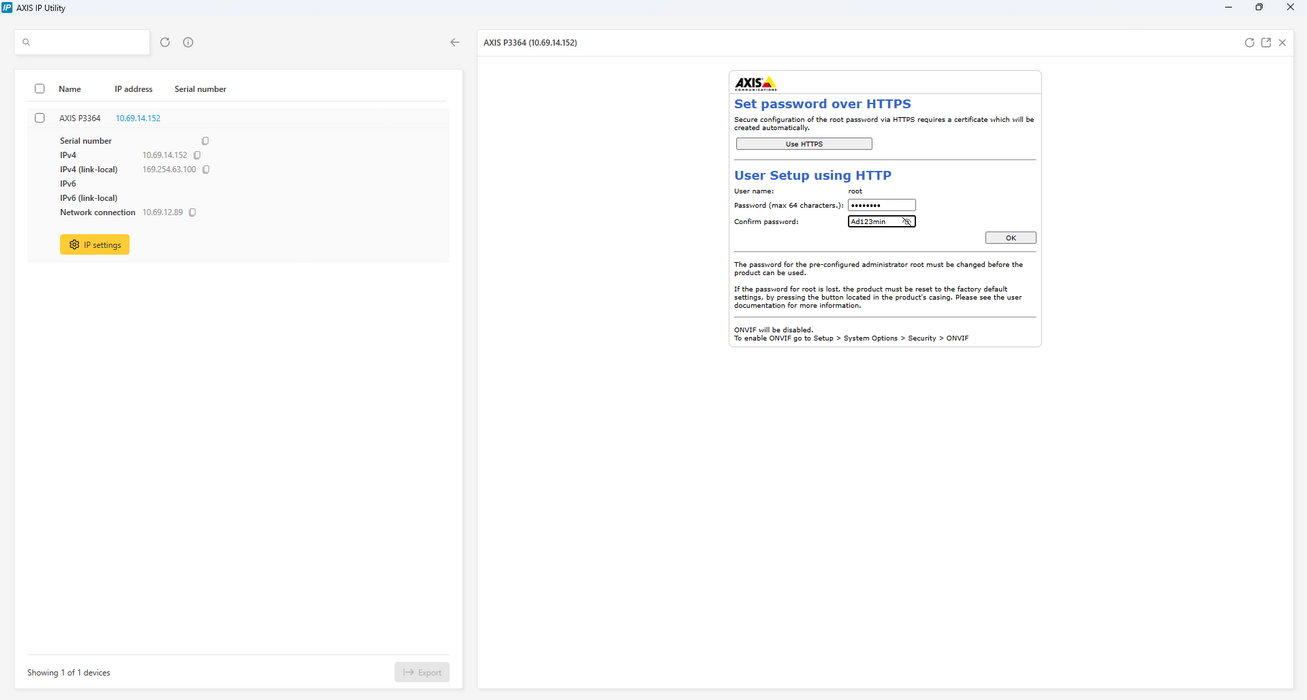Click the search magnifier icon
The image size is (1307, 700).
coord(26,42)
